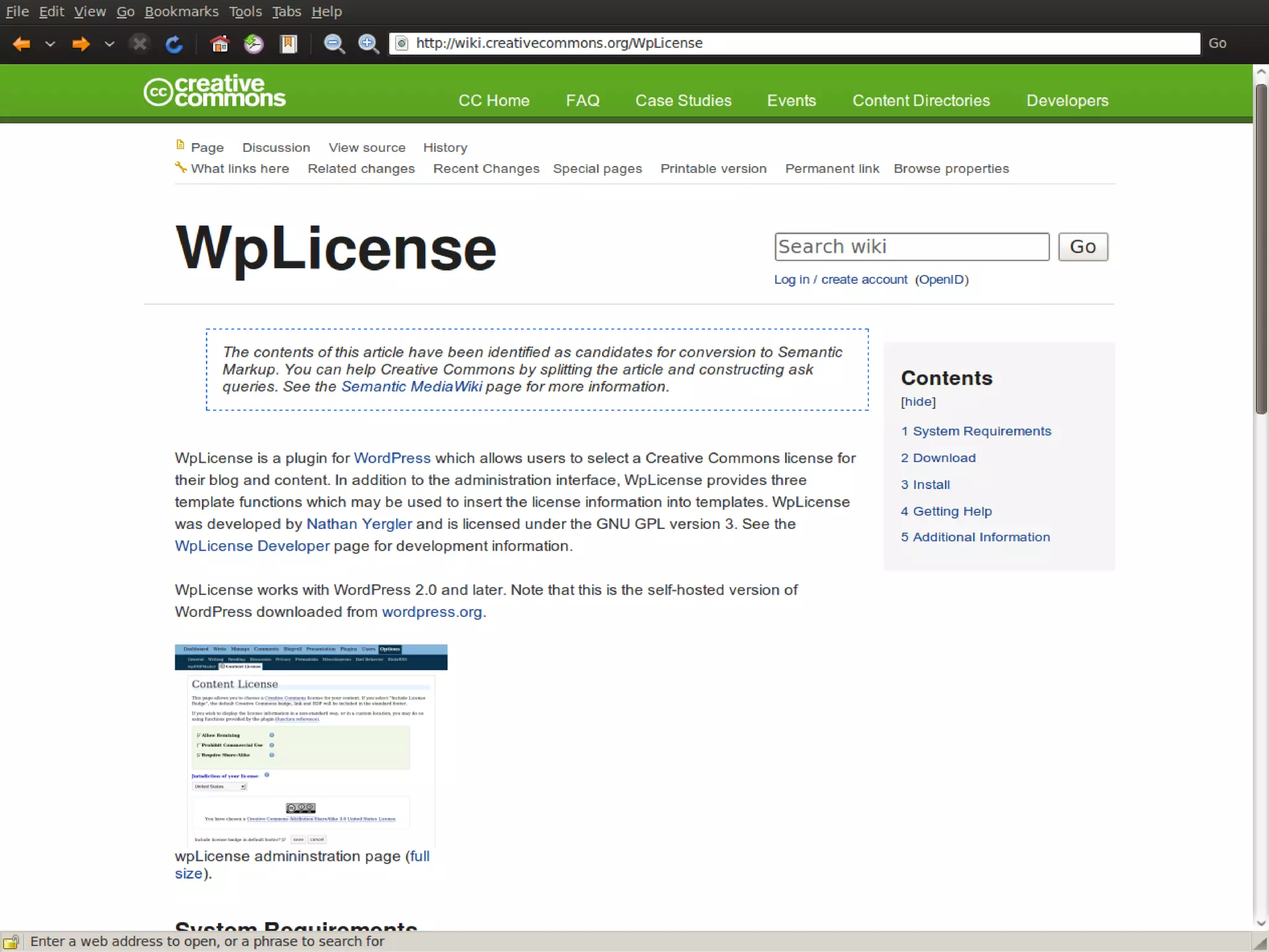
Task: Click the orange Back arrow
Action: coord(22,43)
